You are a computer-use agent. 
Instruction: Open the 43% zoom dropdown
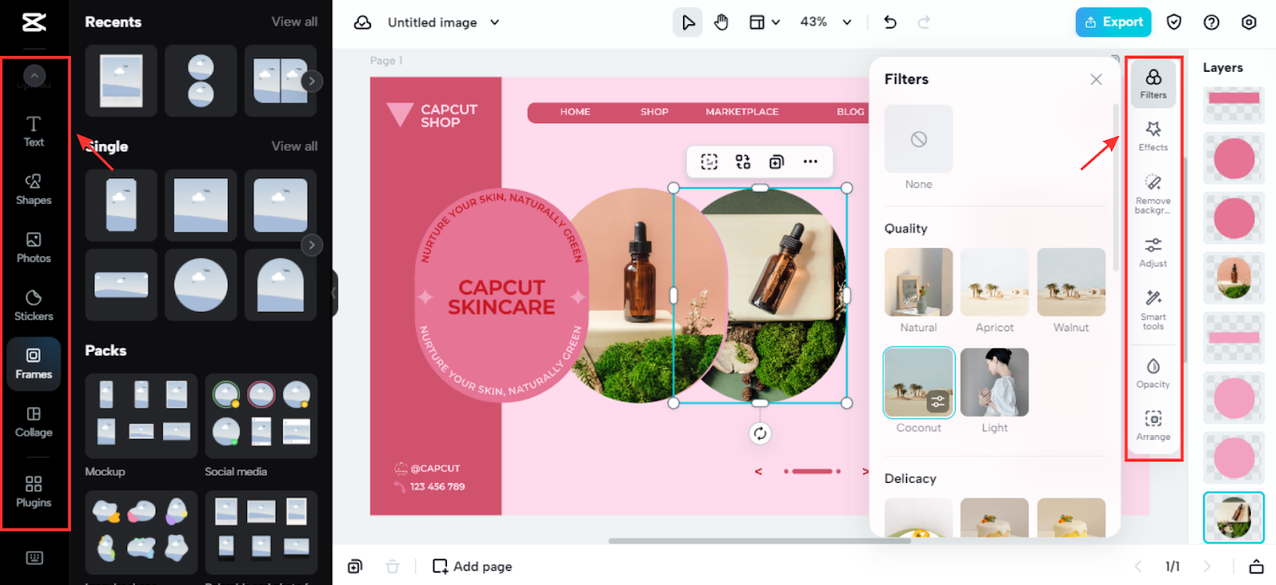point(826,22)
